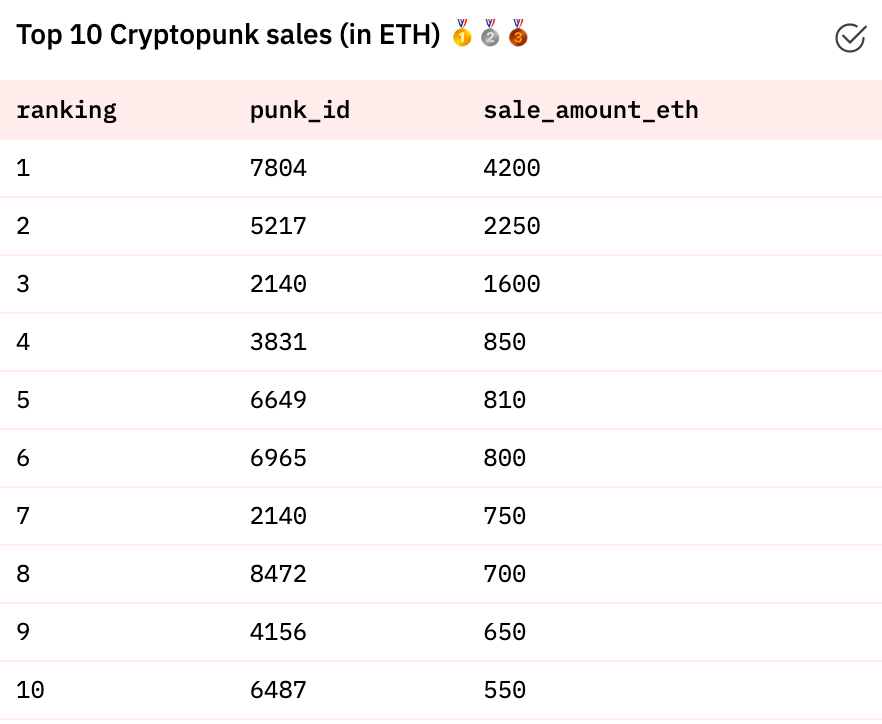Screen dimensions: 882x724
Task: Click the bronze medal emoji in title
Action: click(517, 34)
